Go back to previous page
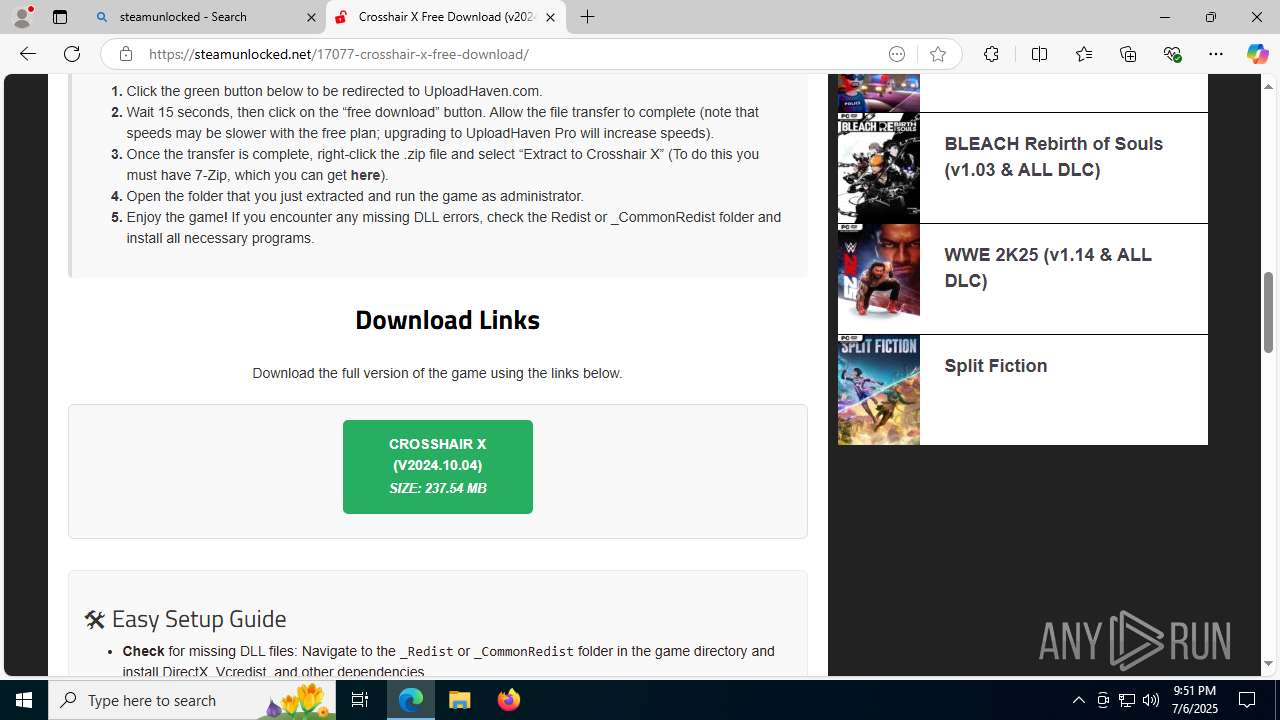 (27, 54)
